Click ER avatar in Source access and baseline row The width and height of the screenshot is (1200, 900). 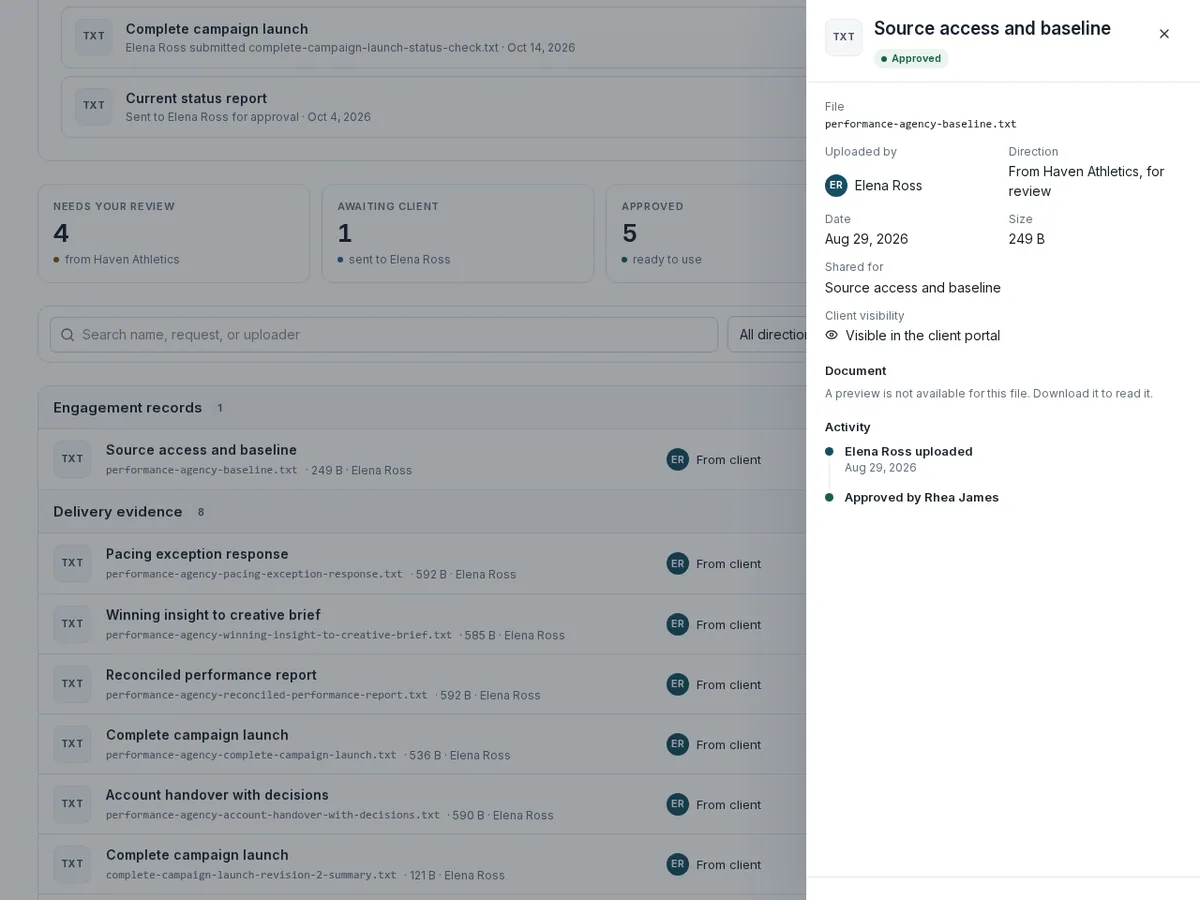[x=678, y=460]
